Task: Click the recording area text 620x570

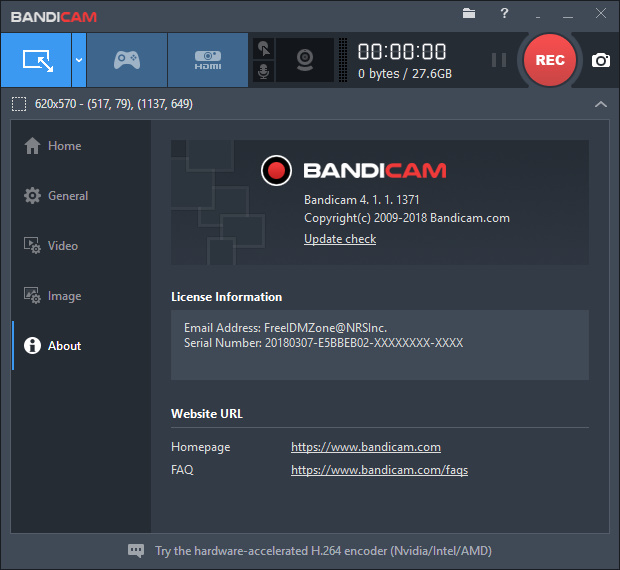Action: click(114, 104)
